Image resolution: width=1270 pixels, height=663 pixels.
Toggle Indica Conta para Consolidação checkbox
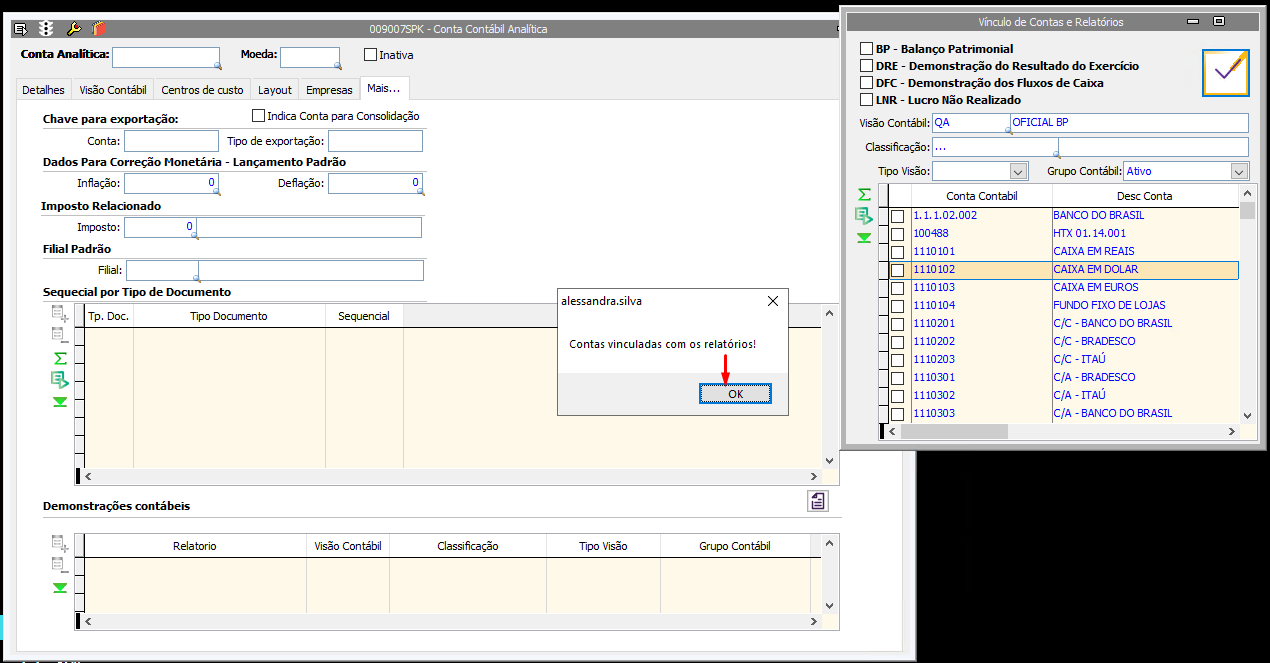259,116
